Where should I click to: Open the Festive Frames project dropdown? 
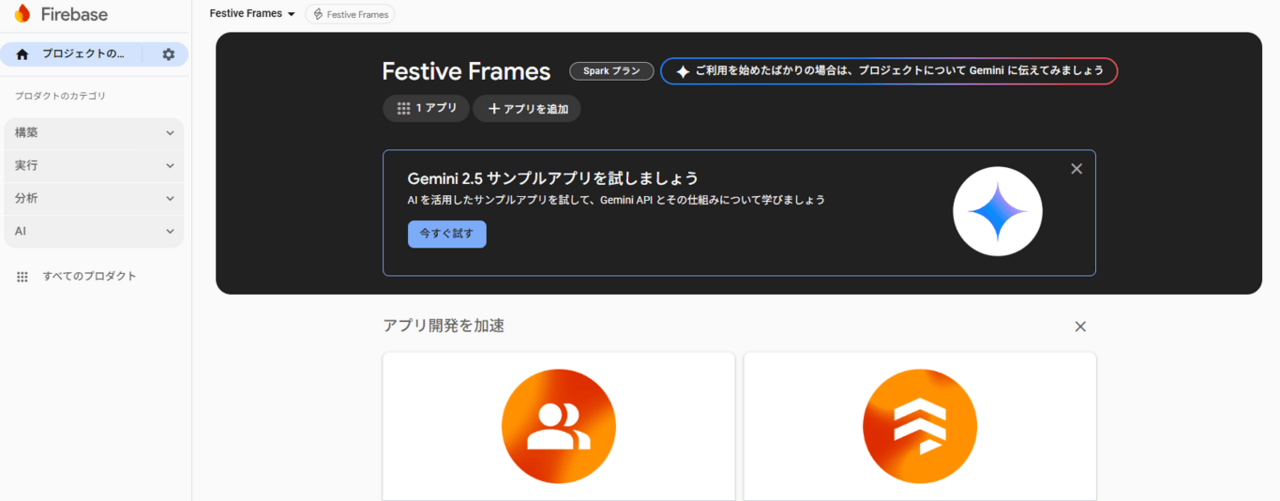tap(252, 14)
